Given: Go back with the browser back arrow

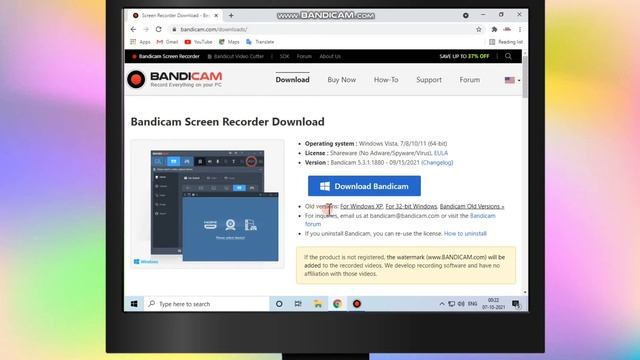Looking at the screenshot, I should click(133, 29).
